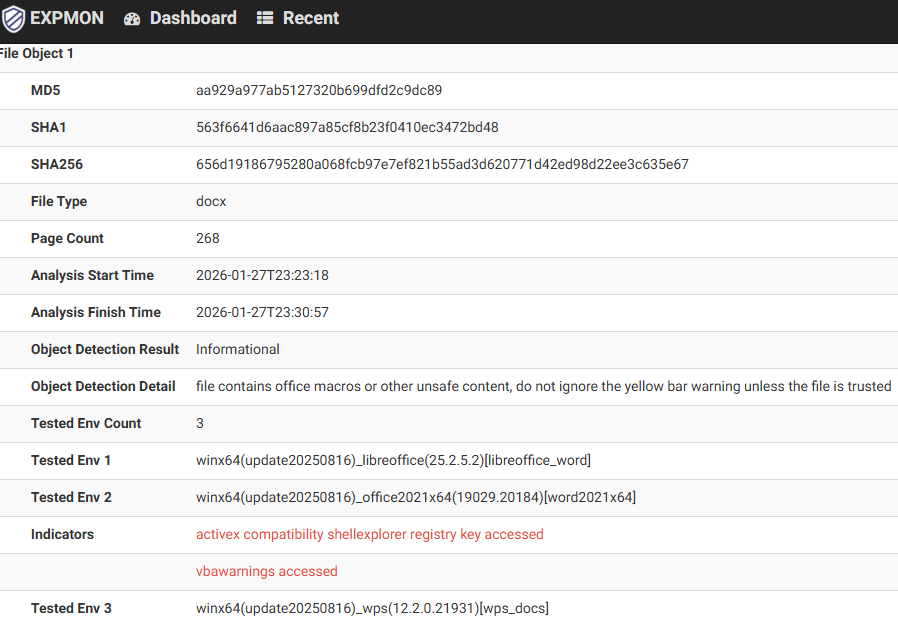Click the Object Detection Detail label
This screenshot has width=898, height=623.
click(103, 387)
